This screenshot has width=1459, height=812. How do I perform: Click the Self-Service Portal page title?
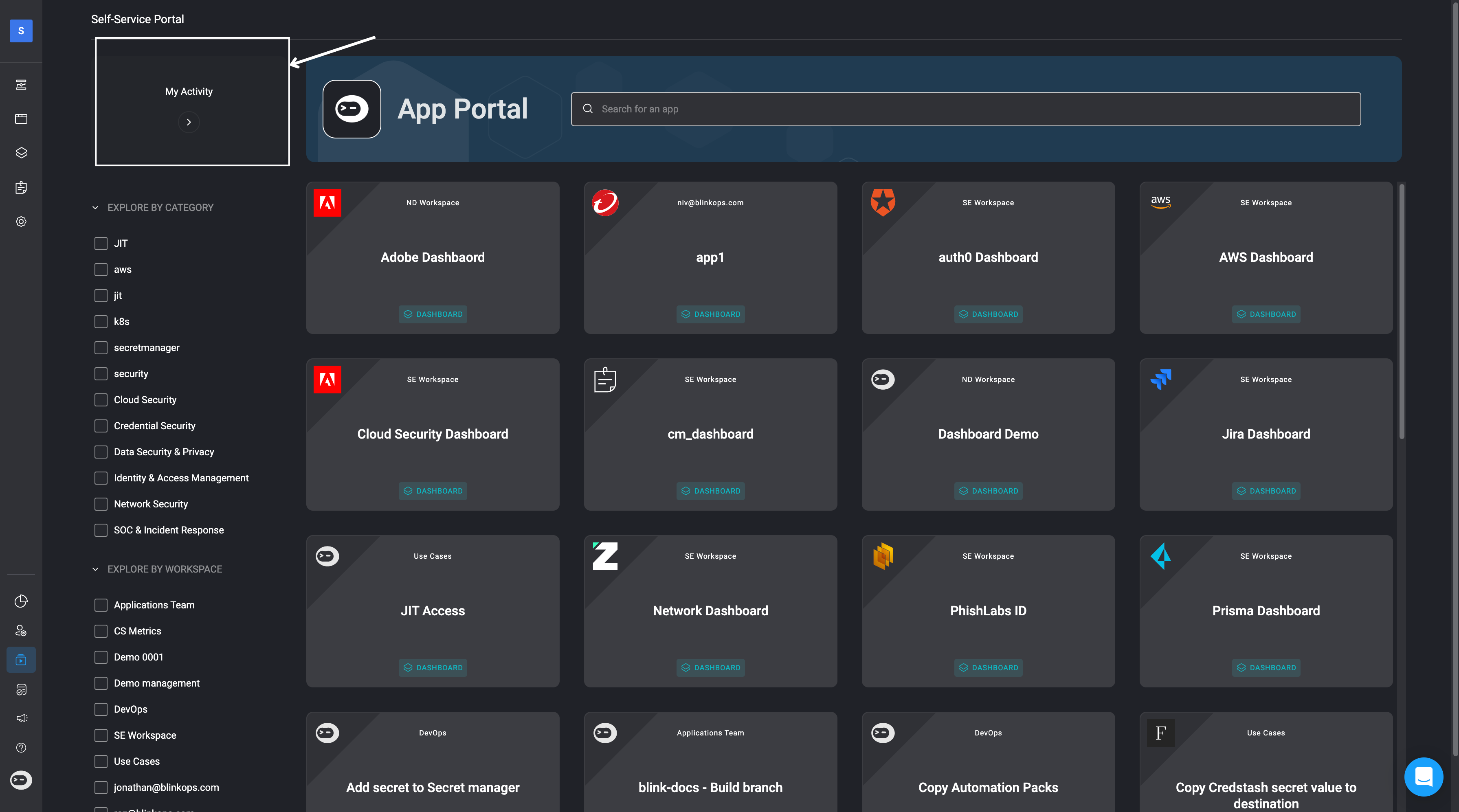(137, 19)
